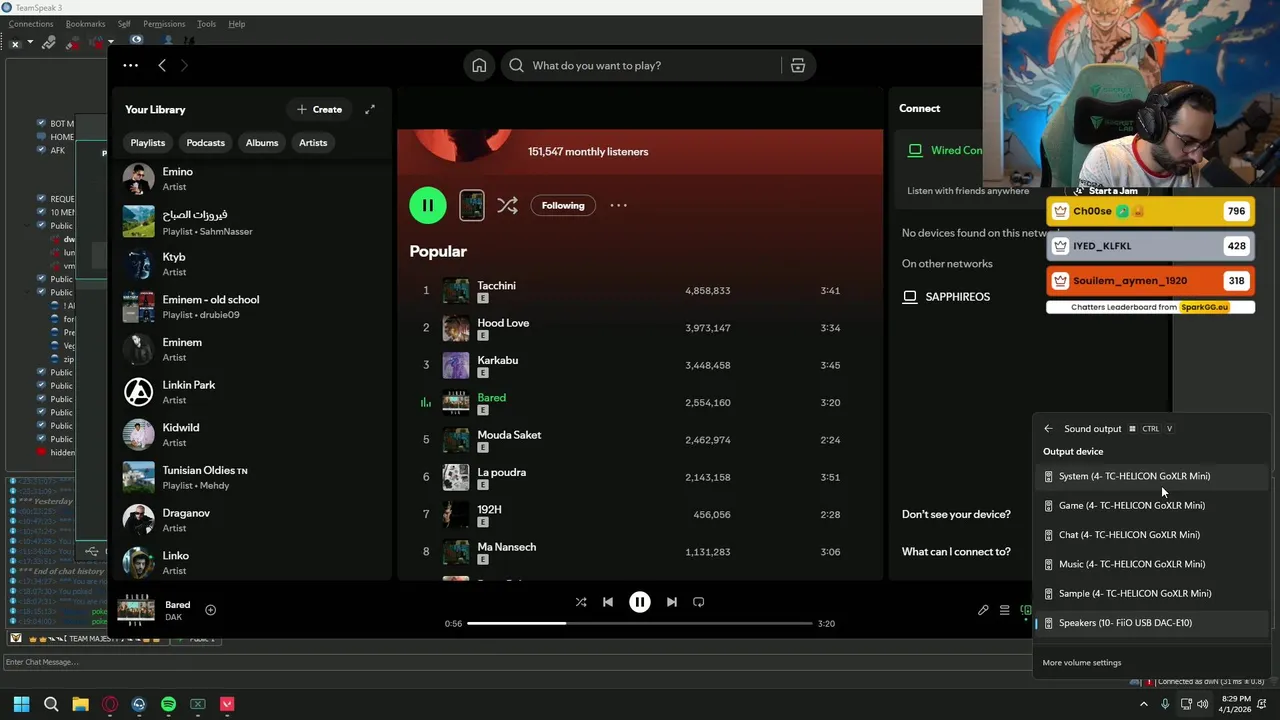Open More volume settings

coord(1082,663)
